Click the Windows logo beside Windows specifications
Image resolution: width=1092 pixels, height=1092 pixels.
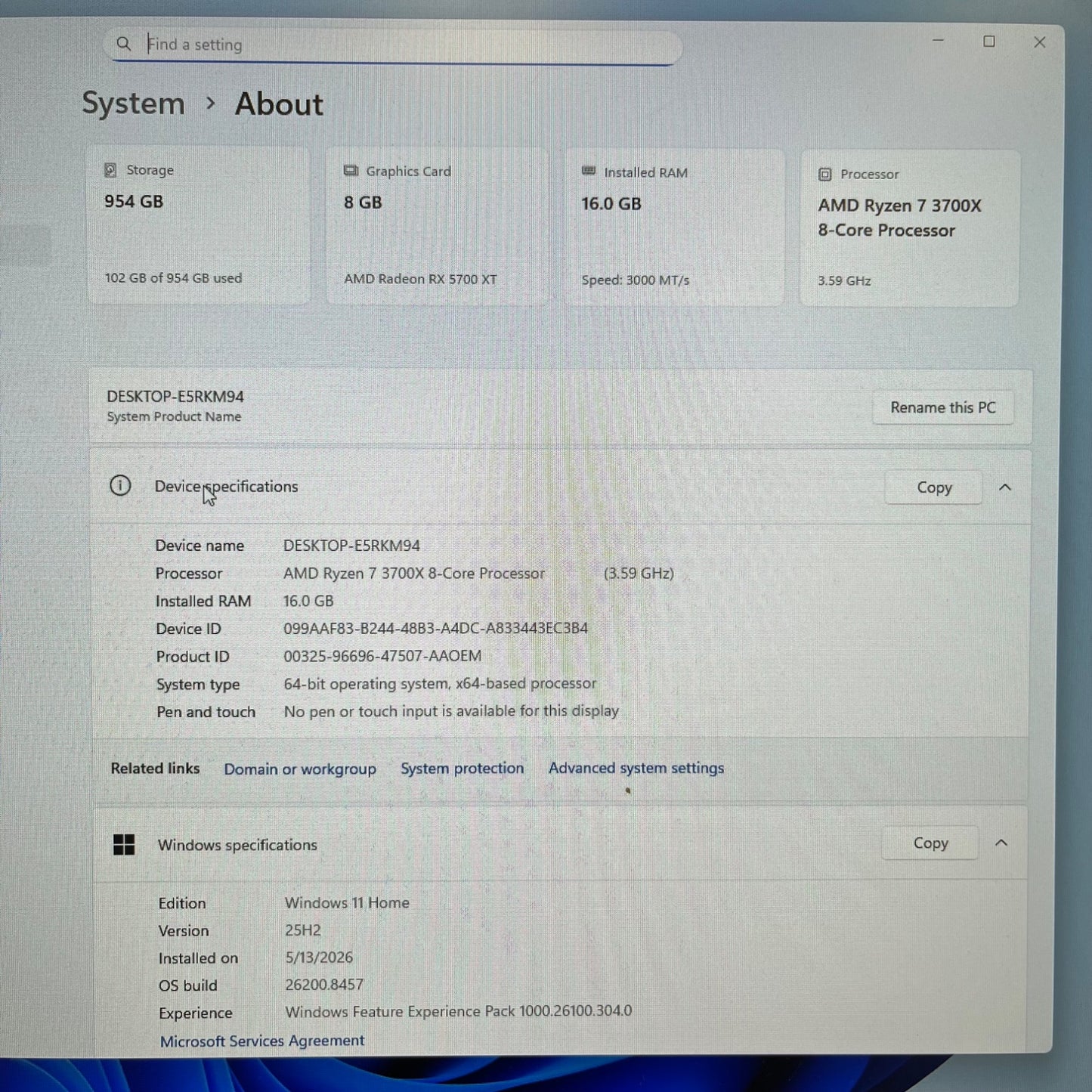(x=124, y=844)
